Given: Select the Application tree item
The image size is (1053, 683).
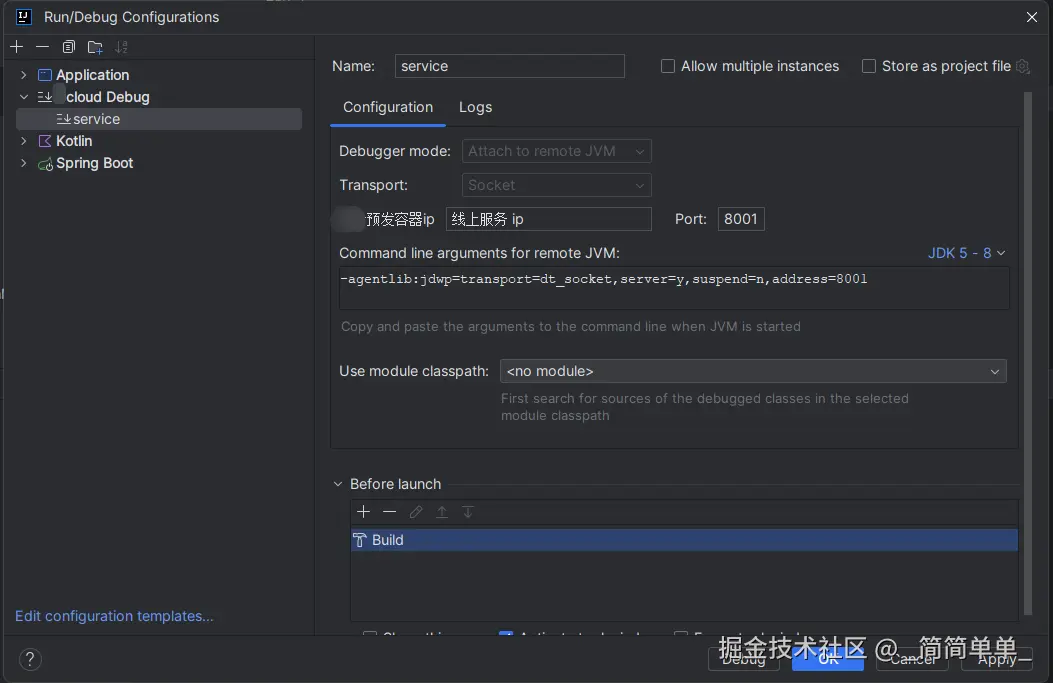Looking at the screenshot, I should pos(93,75).
